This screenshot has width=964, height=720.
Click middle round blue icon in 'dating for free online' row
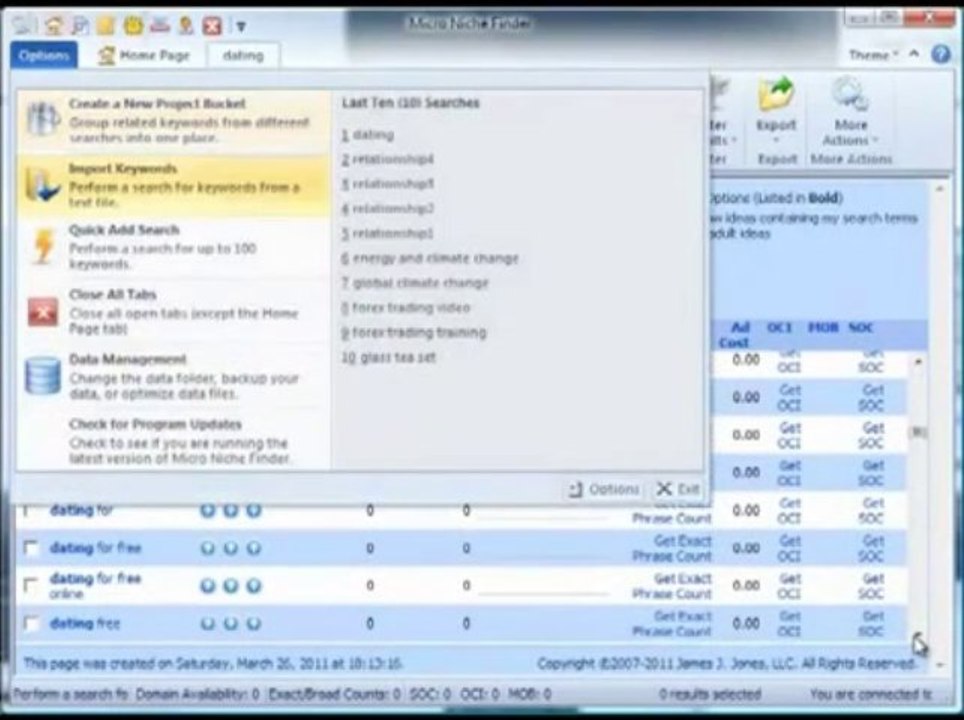click(x=231, y=586)
